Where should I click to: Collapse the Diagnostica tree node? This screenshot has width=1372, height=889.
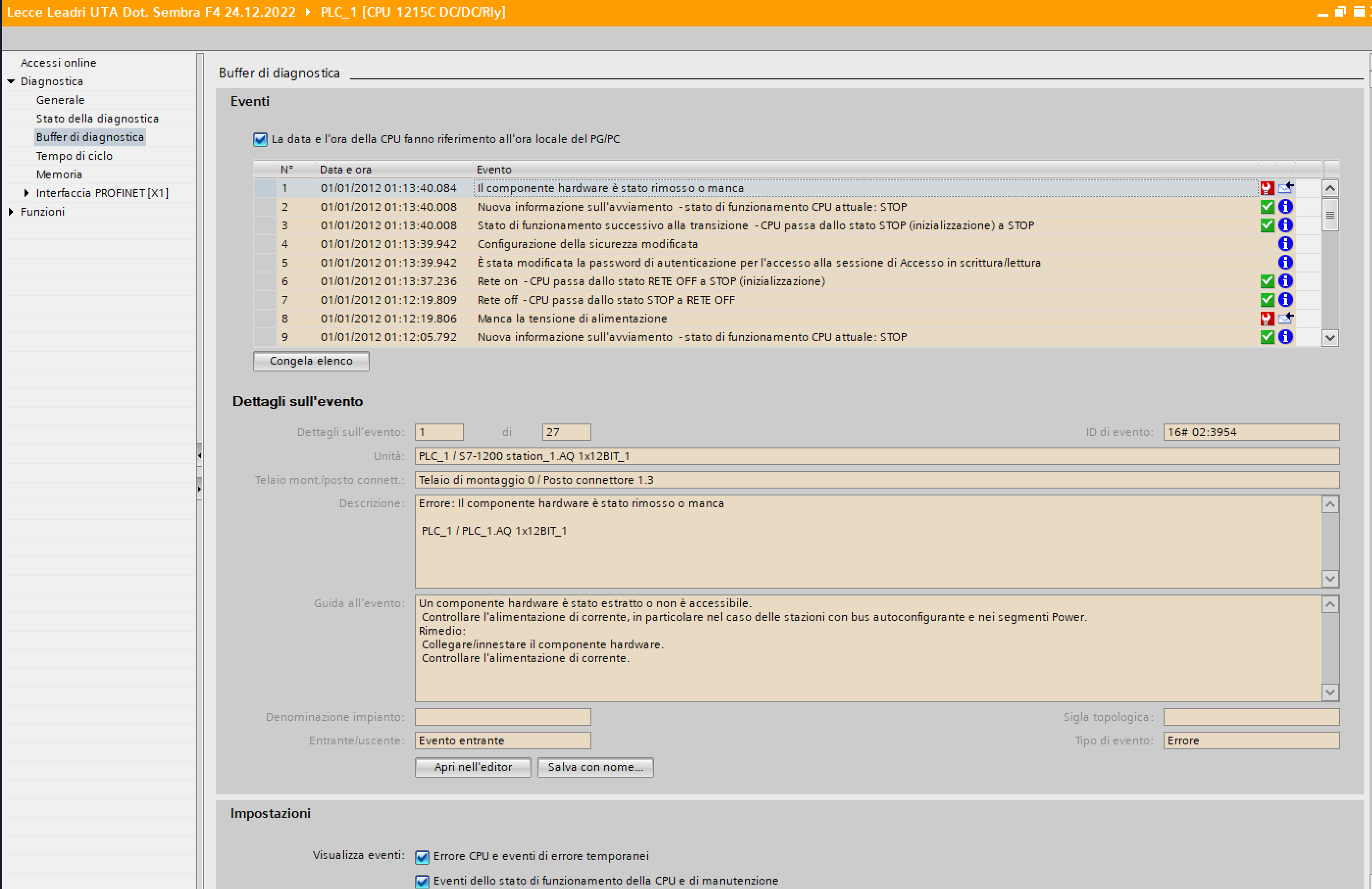10,81
